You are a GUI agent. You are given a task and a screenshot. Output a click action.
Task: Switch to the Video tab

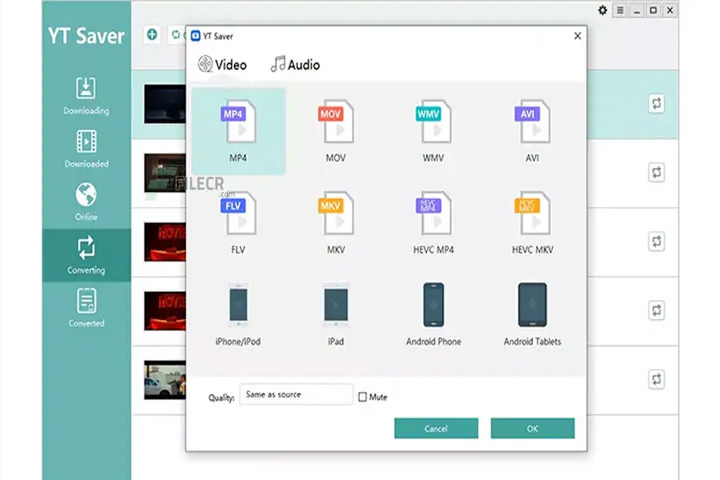point(222,65)
